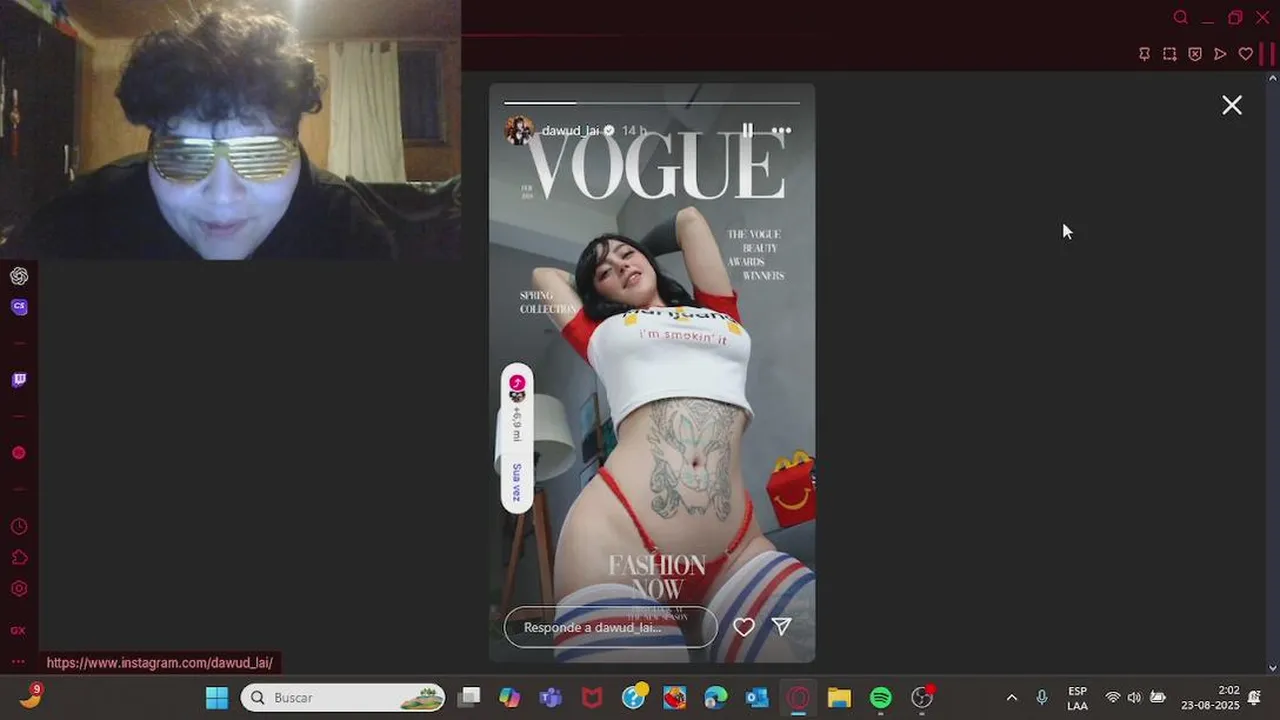Like the story with heart icon

coord(744,627)
